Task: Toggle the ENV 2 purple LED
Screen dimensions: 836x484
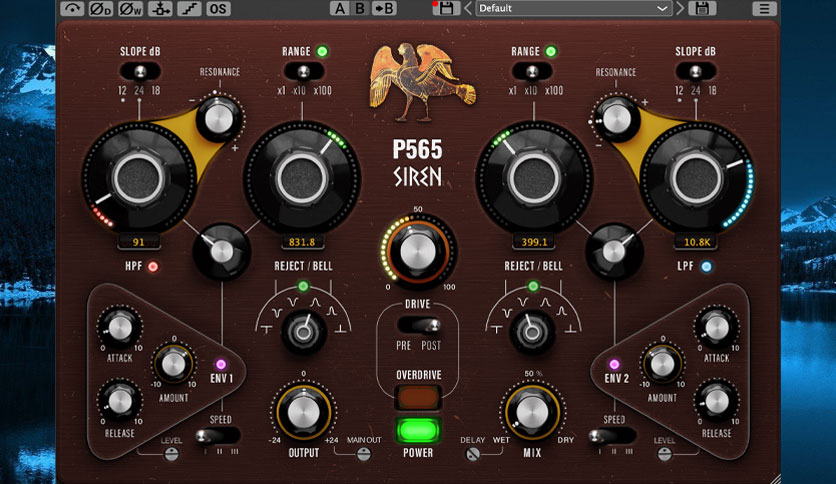Action: [x=614, y=365]
